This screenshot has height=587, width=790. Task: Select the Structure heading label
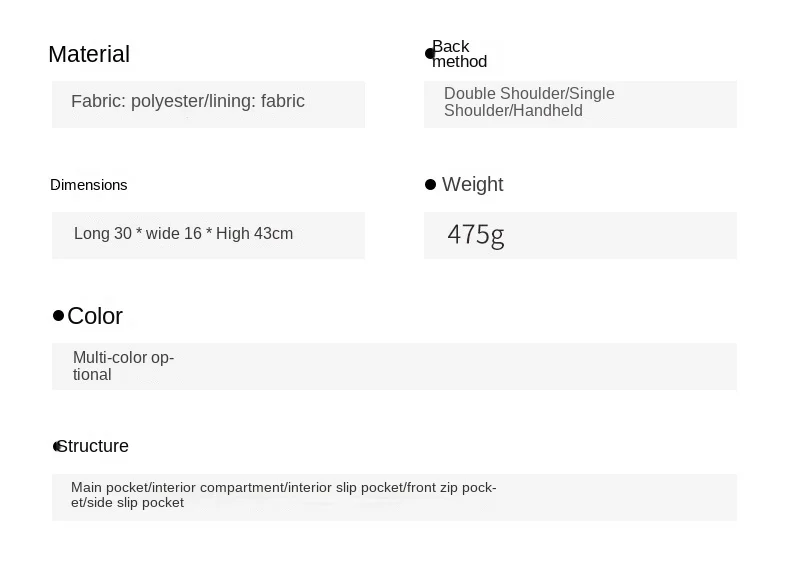pyautogui.click(x=93, y=446)
